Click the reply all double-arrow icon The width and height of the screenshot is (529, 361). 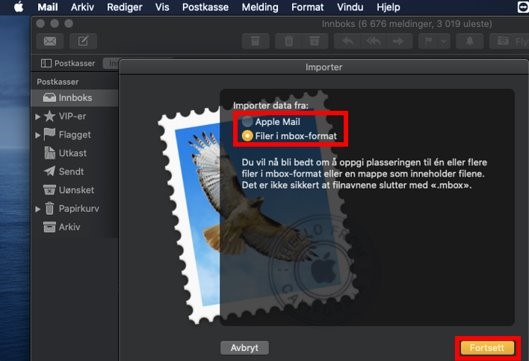373,41
